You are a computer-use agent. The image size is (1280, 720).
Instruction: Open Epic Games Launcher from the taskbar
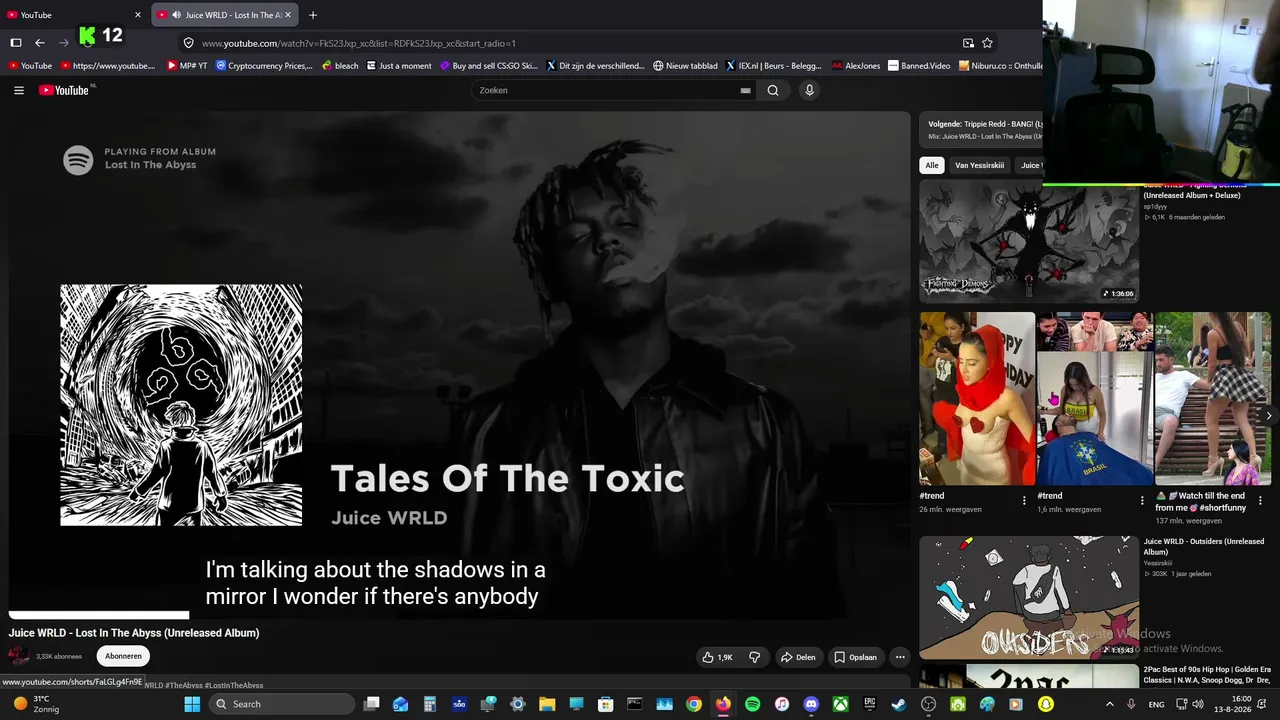[x=870, y=704]
